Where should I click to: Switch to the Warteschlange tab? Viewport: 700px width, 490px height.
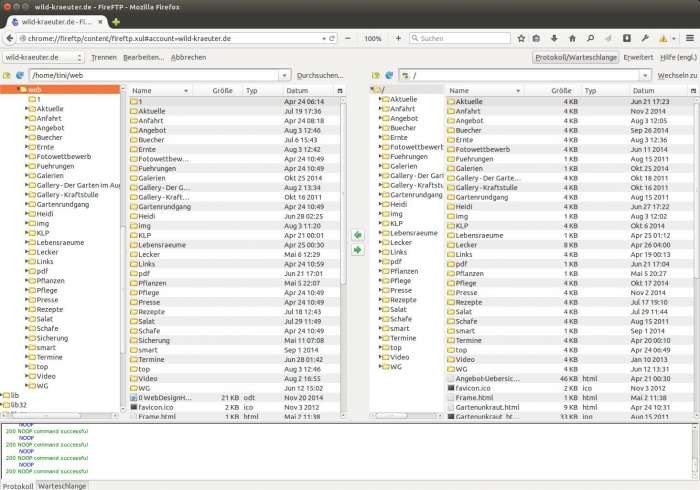pyautogui.click(x=62, y=485)
